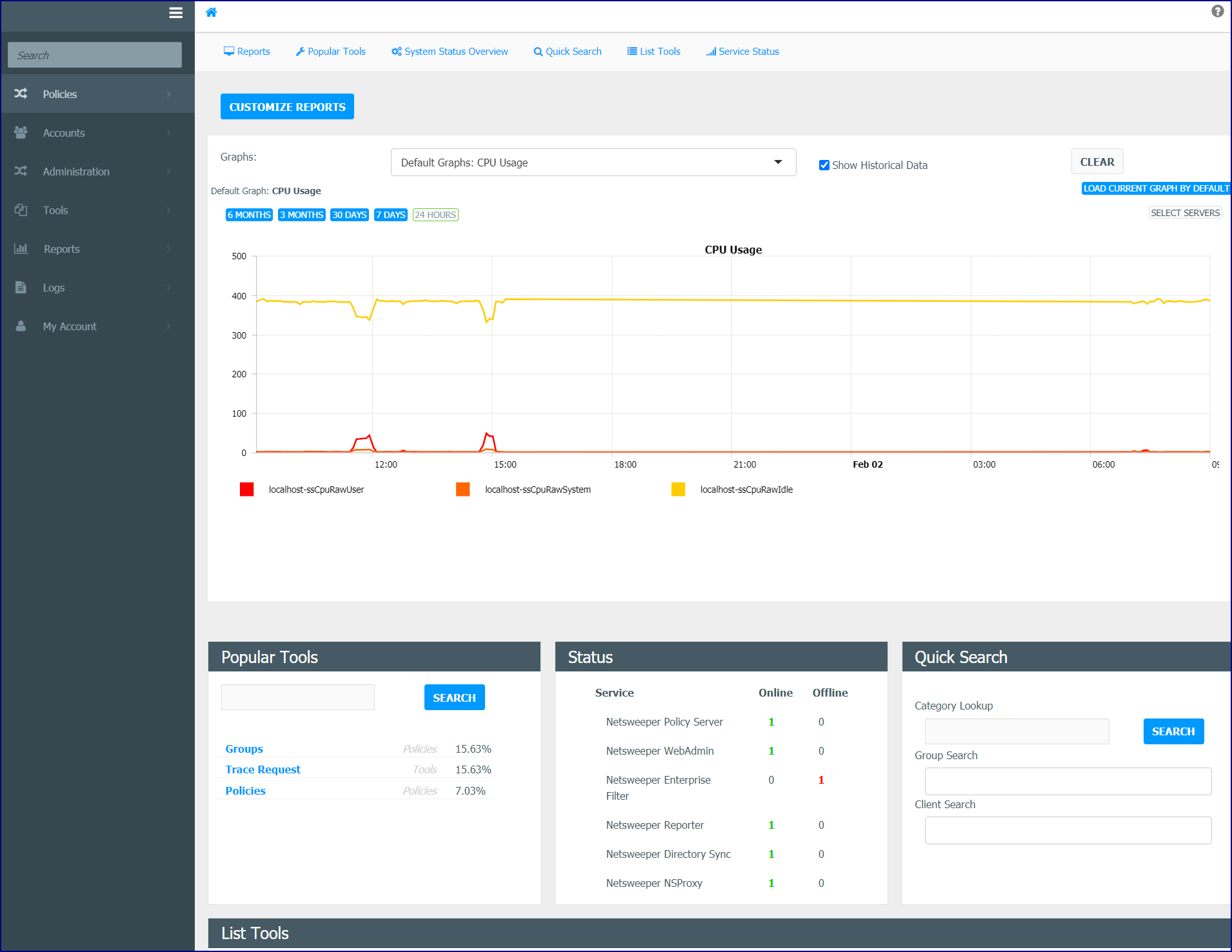Go to the Service Status tab
Viewport: 1232px width, 952px height.
tap(742, 52)
